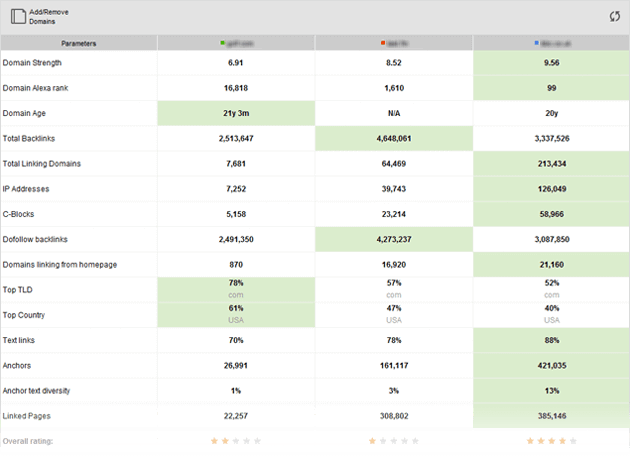Select the Parameters column header
Viewport: 630px width, 469px height.
coord(79,44)
